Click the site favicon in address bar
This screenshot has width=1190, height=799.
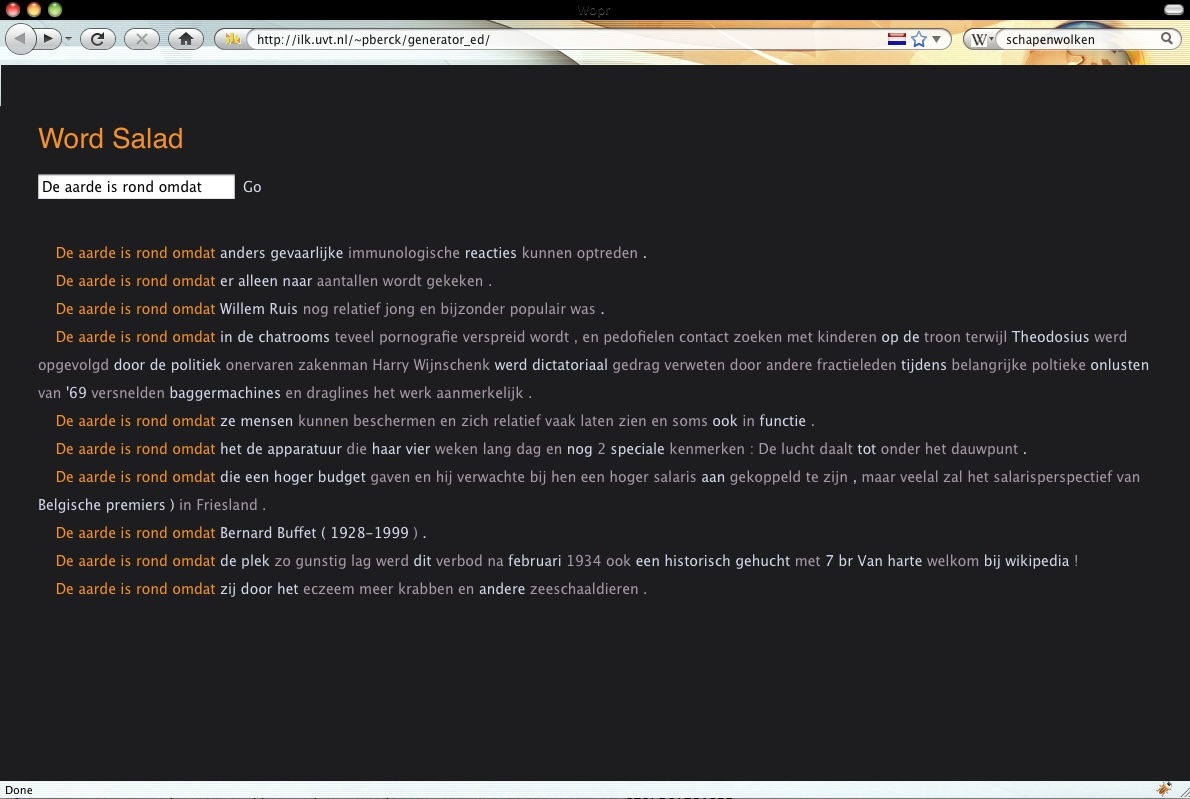coord(233,40)
